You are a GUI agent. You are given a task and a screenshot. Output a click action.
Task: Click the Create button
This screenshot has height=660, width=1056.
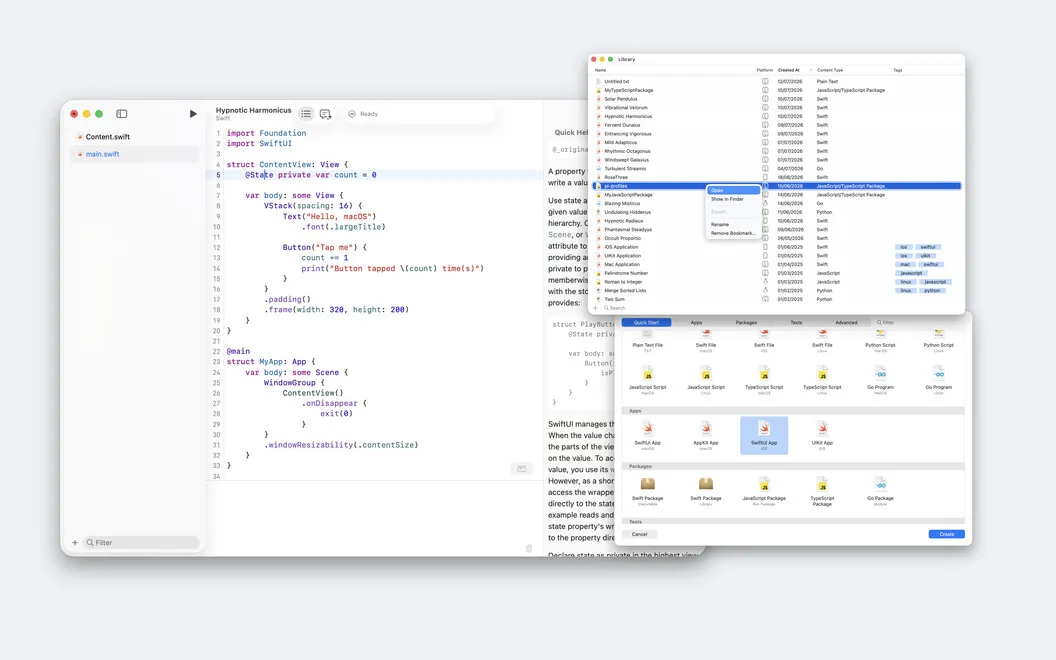tap(946, 534)
